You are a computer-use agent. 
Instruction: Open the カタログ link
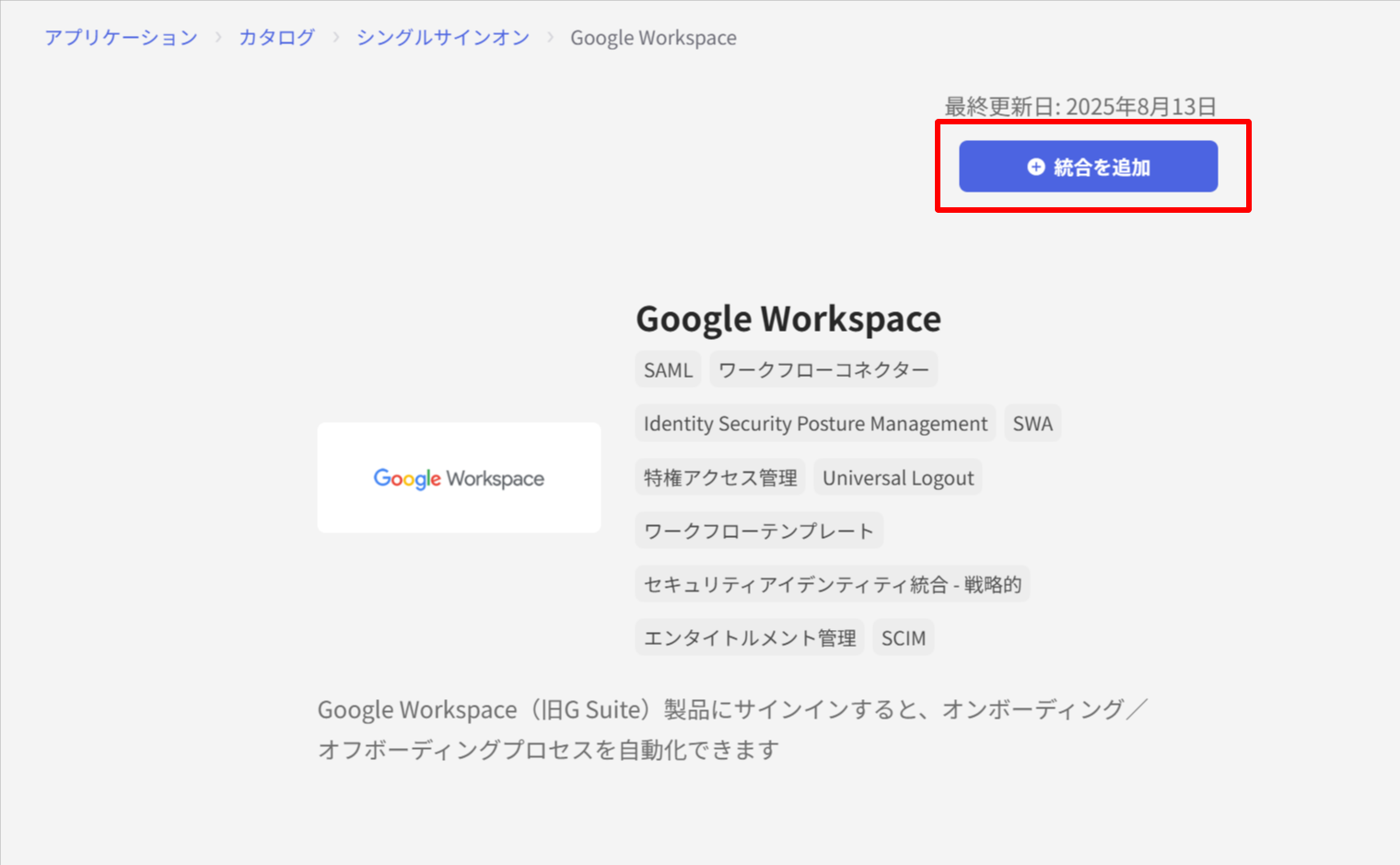coord(276,37)
